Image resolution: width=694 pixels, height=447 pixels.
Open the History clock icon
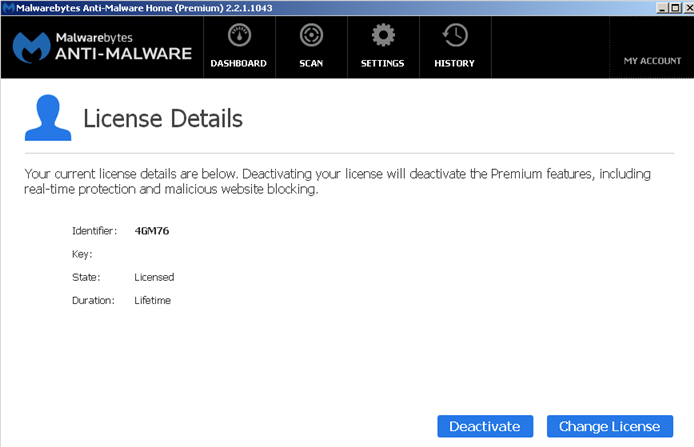pyautogui.click(x=454, y=36)
